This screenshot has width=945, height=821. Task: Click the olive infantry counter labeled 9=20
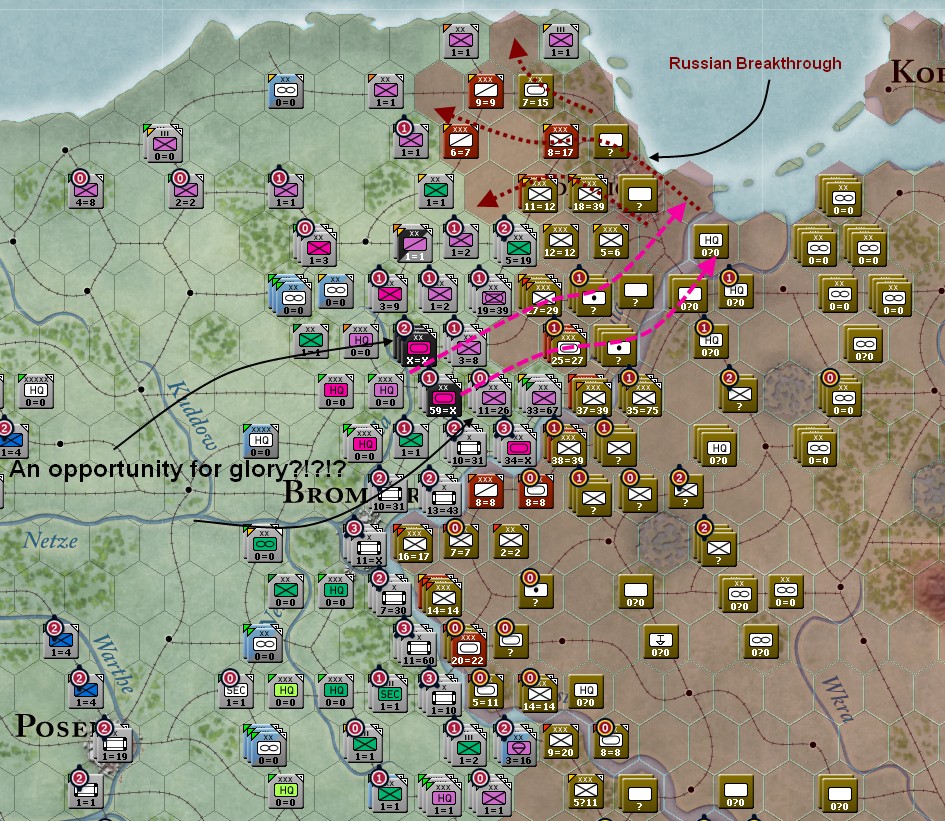coord(560,741)
